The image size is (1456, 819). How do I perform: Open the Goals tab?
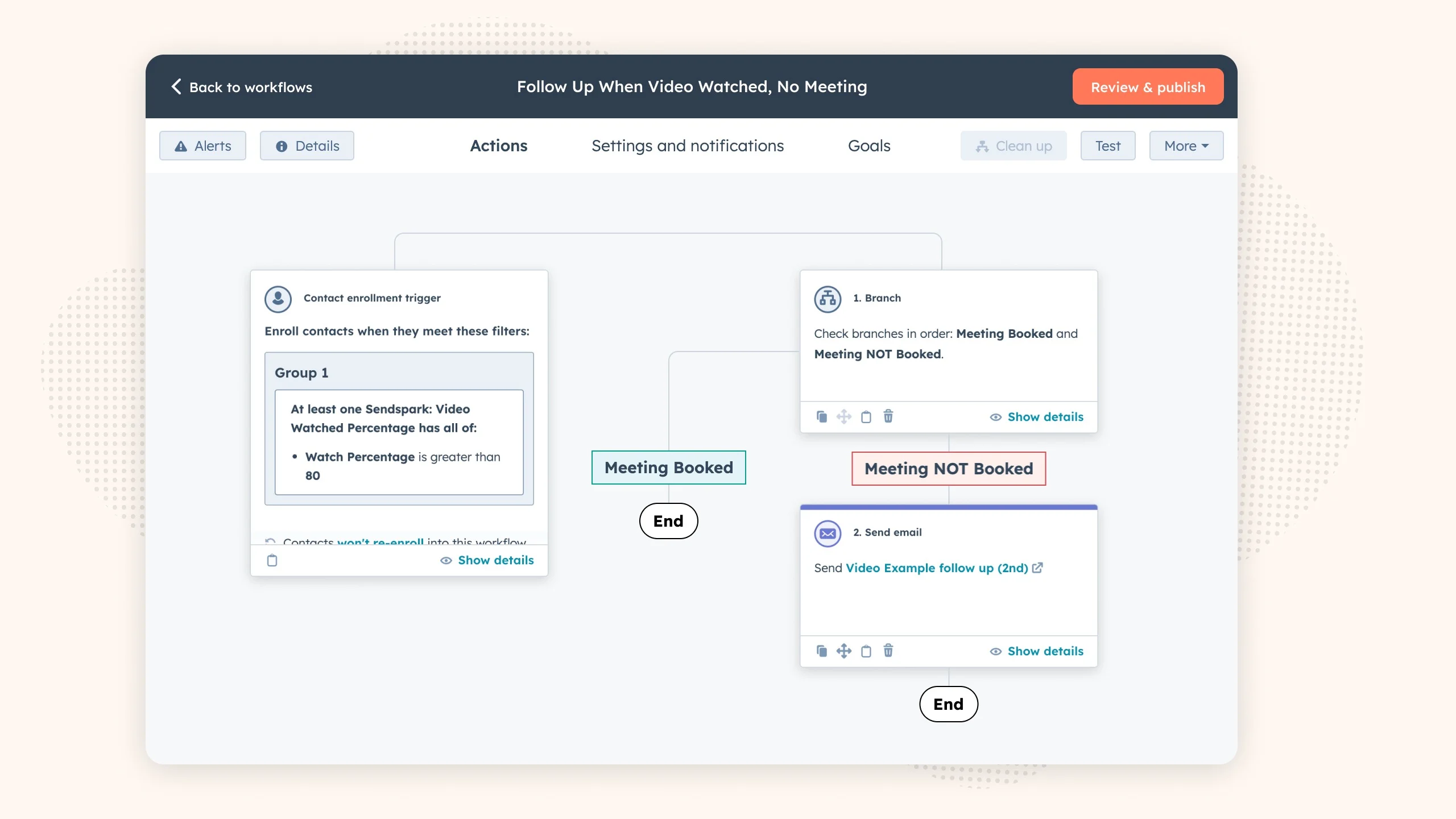(x=868, y=146)
